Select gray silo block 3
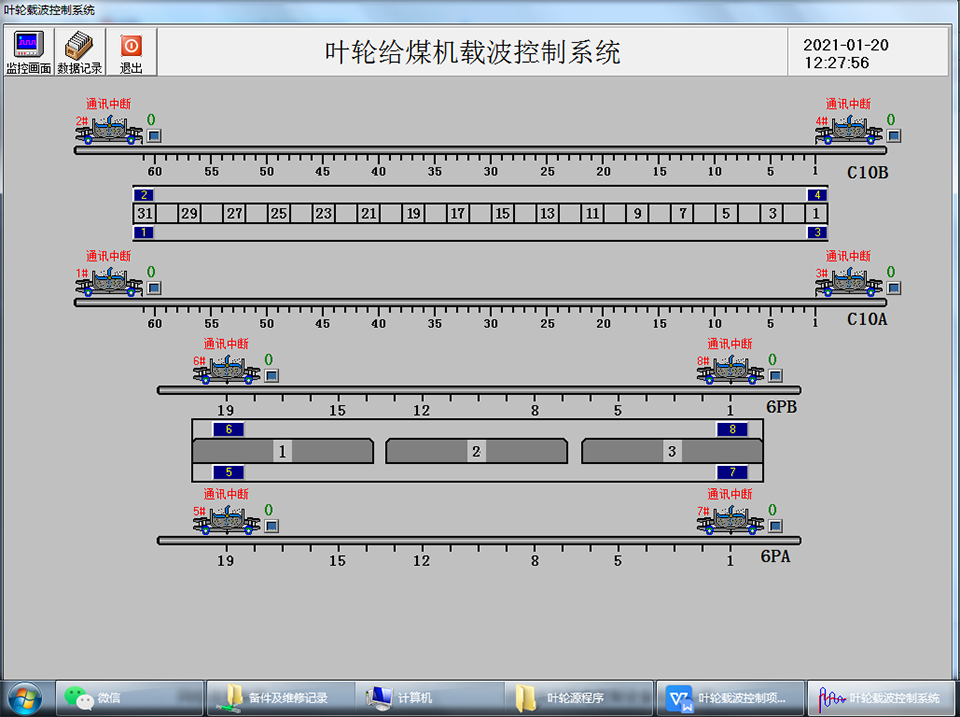Screen dimensions: 960x717 pos(672,451)
